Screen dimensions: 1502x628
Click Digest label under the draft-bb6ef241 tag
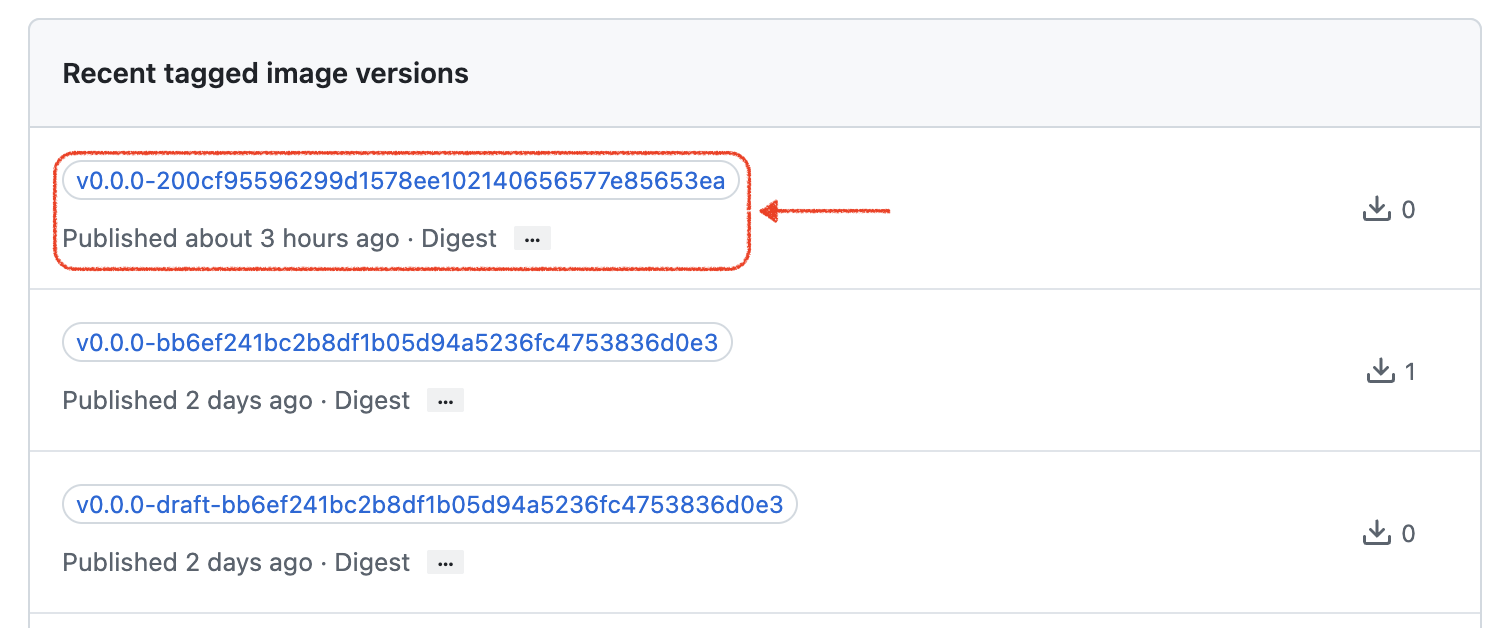[x=372, y=563]
